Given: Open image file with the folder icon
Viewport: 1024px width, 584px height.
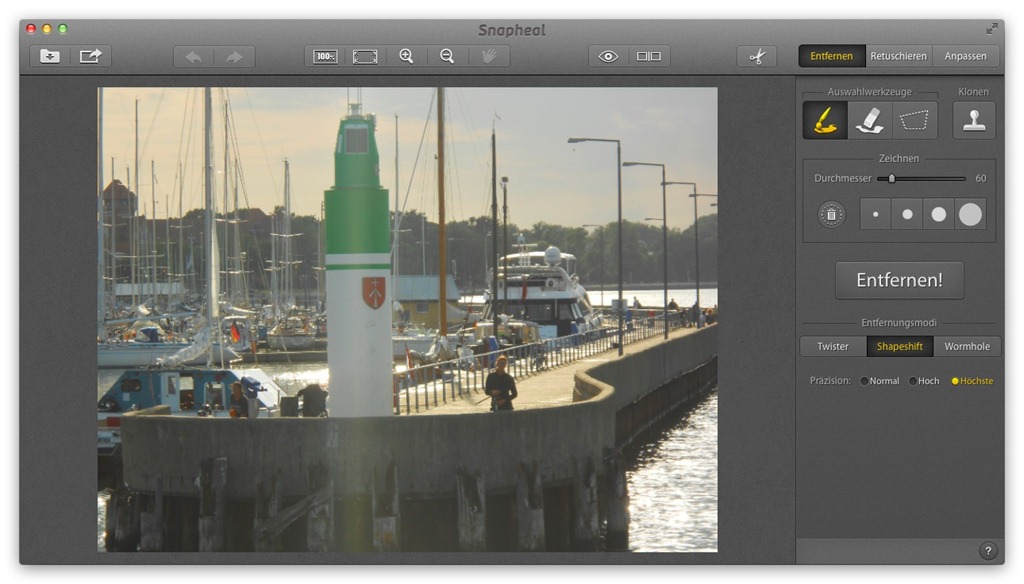Looking at the screenshot, I should pos(50,56).
